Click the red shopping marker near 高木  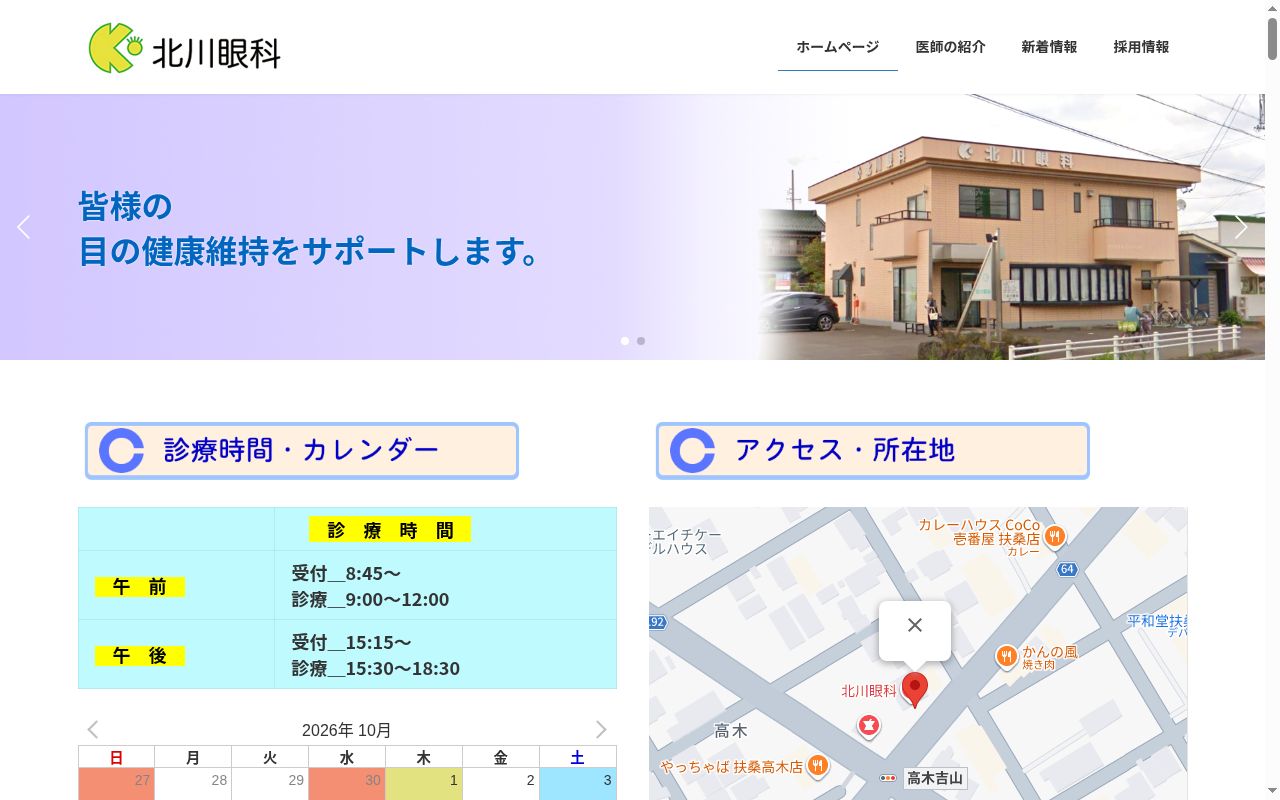(869, 725)
